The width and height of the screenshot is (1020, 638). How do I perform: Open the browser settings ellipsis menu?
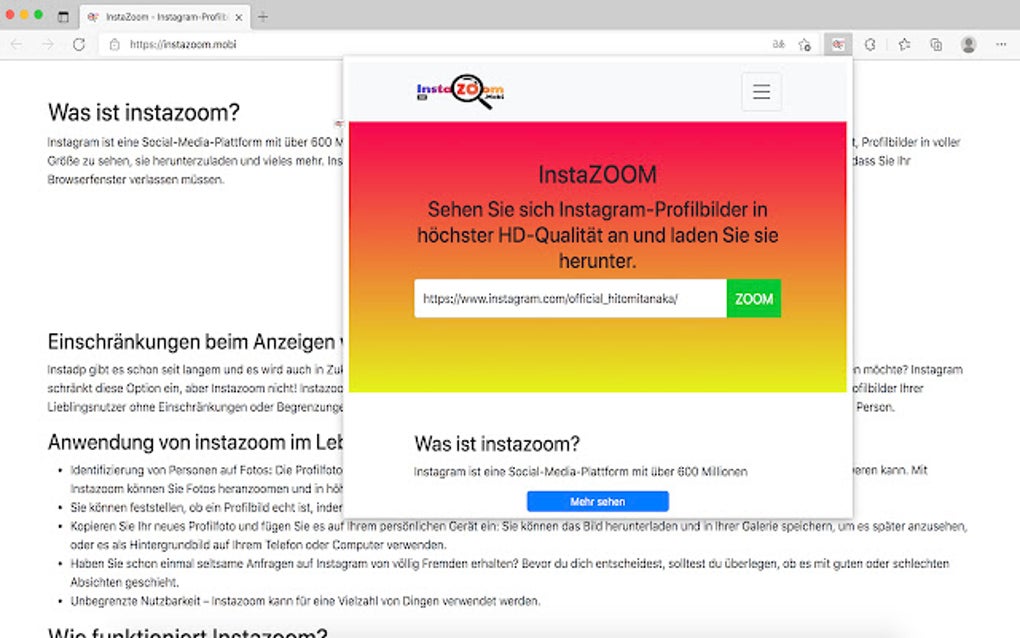(x=999, y=45)
